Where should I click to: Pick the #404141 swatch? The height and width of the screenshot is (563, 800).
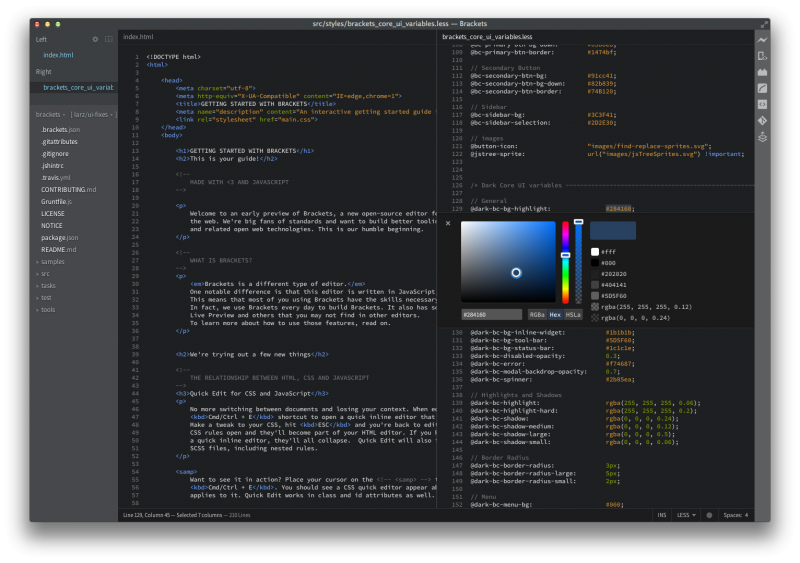click(x=595, y=285)
